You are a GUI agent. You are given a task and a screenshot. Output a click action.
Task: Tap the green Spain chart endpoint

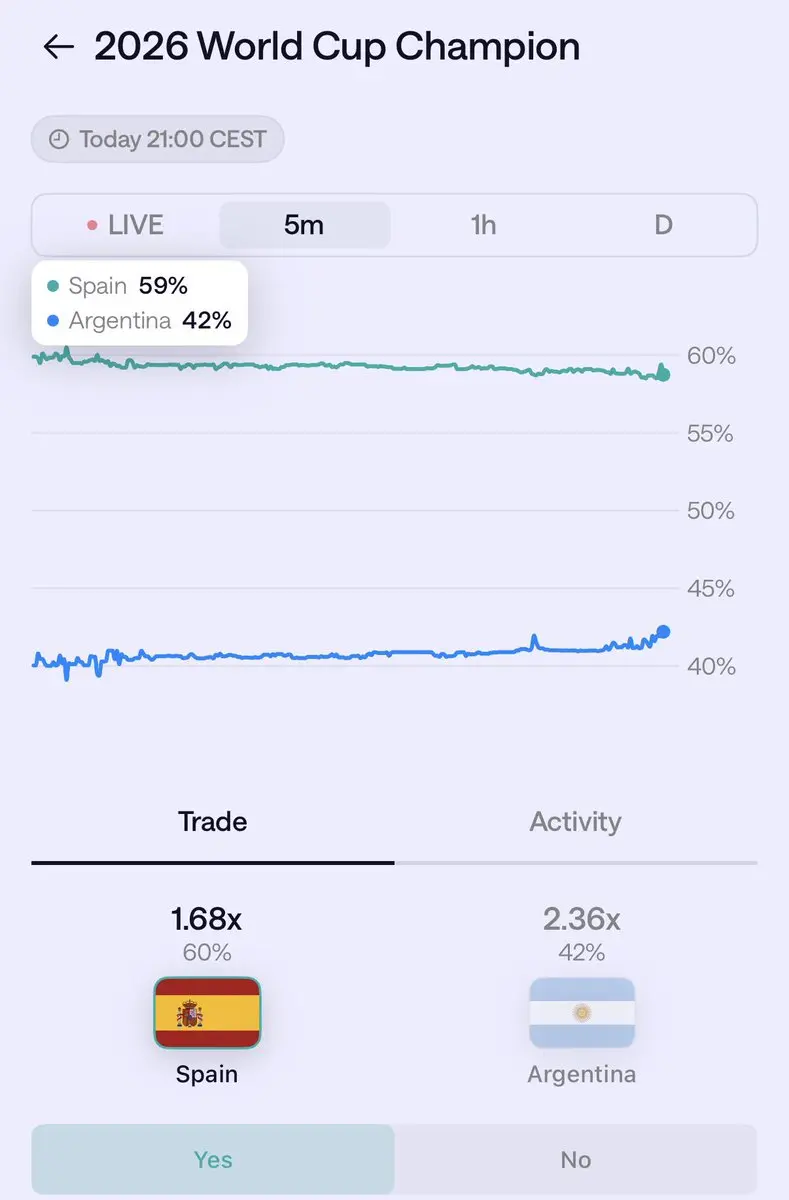663,375
